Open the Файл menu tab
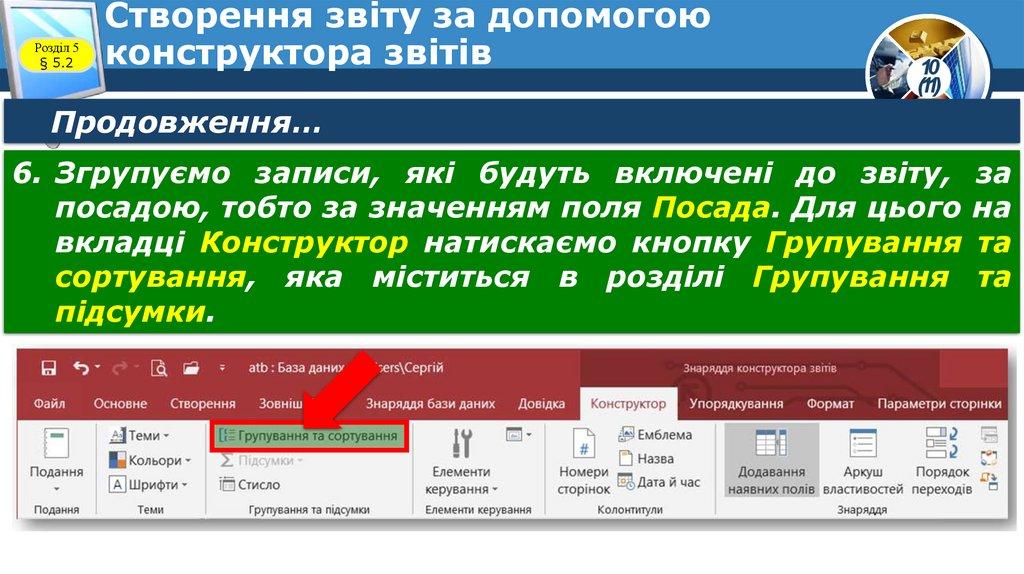Viewport: 1024px width, 574px height. pos(49,404)
